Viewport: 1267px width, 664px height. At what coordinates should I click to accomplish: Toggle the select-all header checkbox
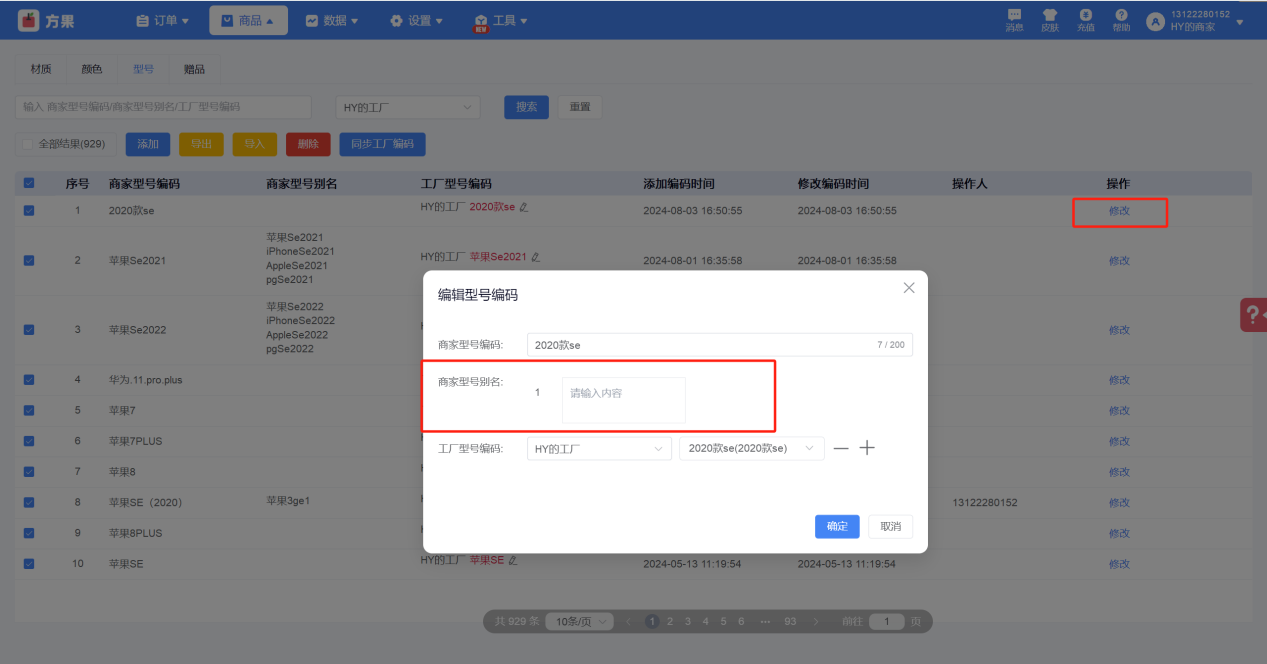[28, 183]
